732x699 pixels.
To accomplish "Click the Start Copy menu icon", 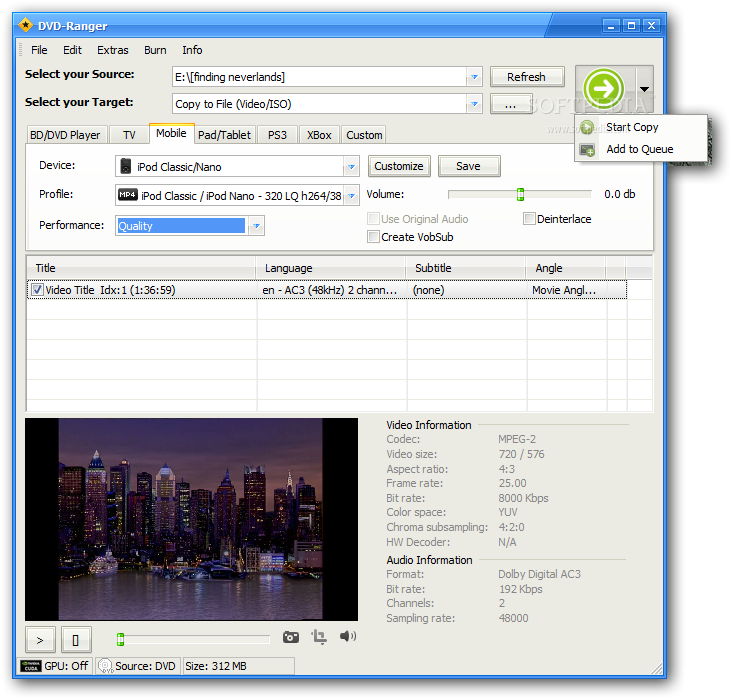I will pyautogui.click(x=587, y=127).
